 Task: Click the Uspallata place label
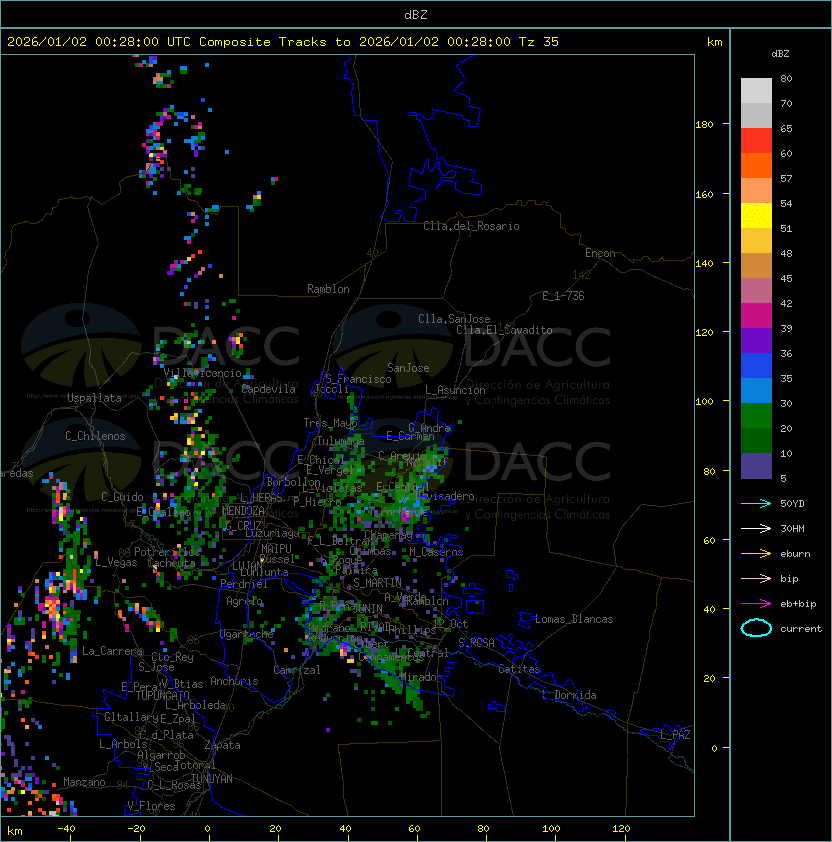(95, 398)
